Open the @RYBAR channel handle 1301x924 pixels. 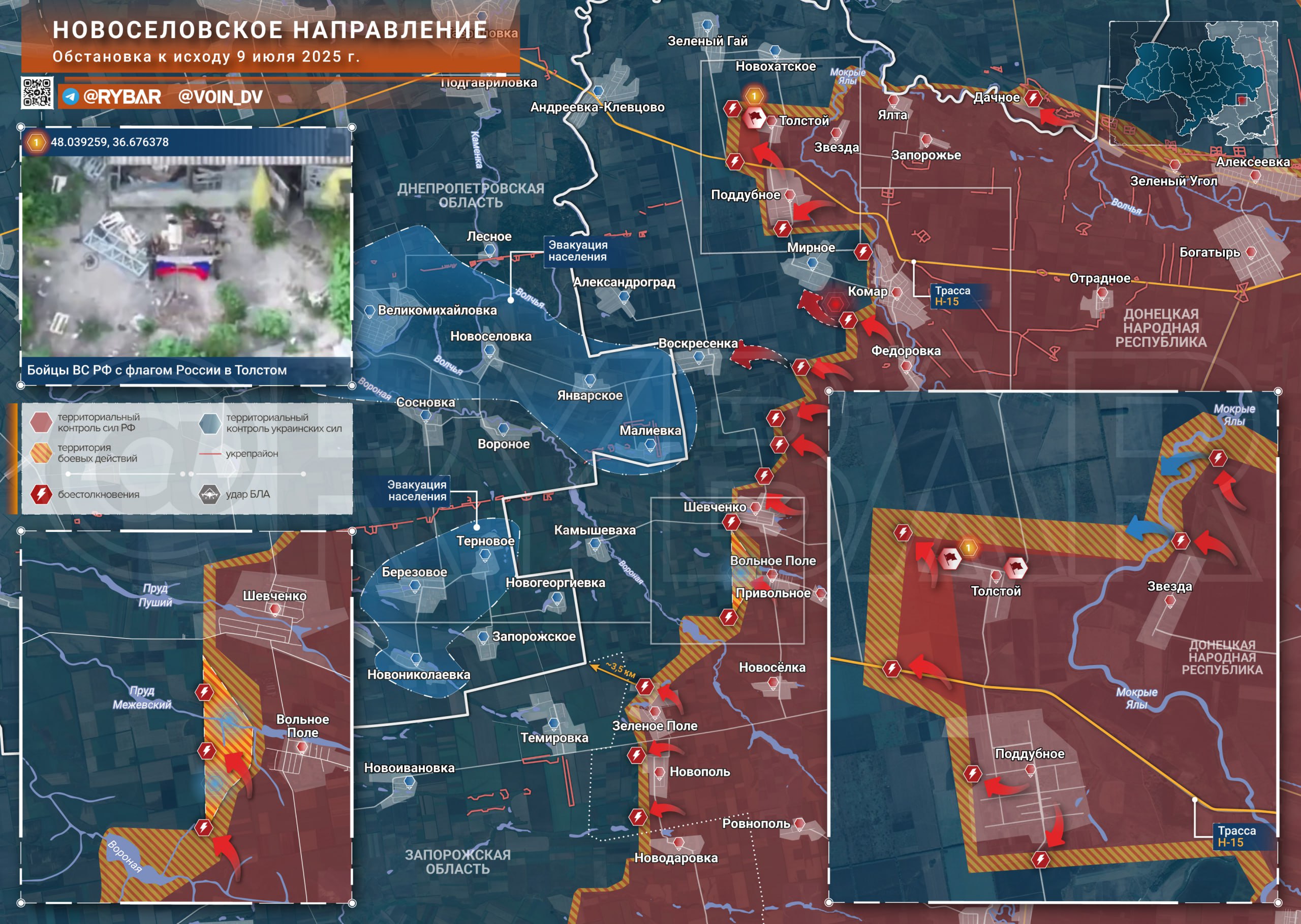tap(122, 97)
